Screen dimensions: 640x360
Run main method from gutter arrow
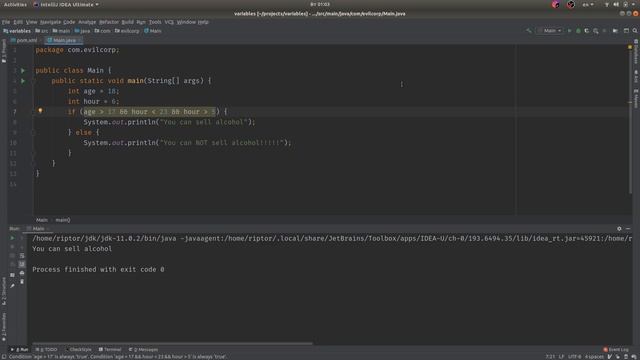[23, 81]
